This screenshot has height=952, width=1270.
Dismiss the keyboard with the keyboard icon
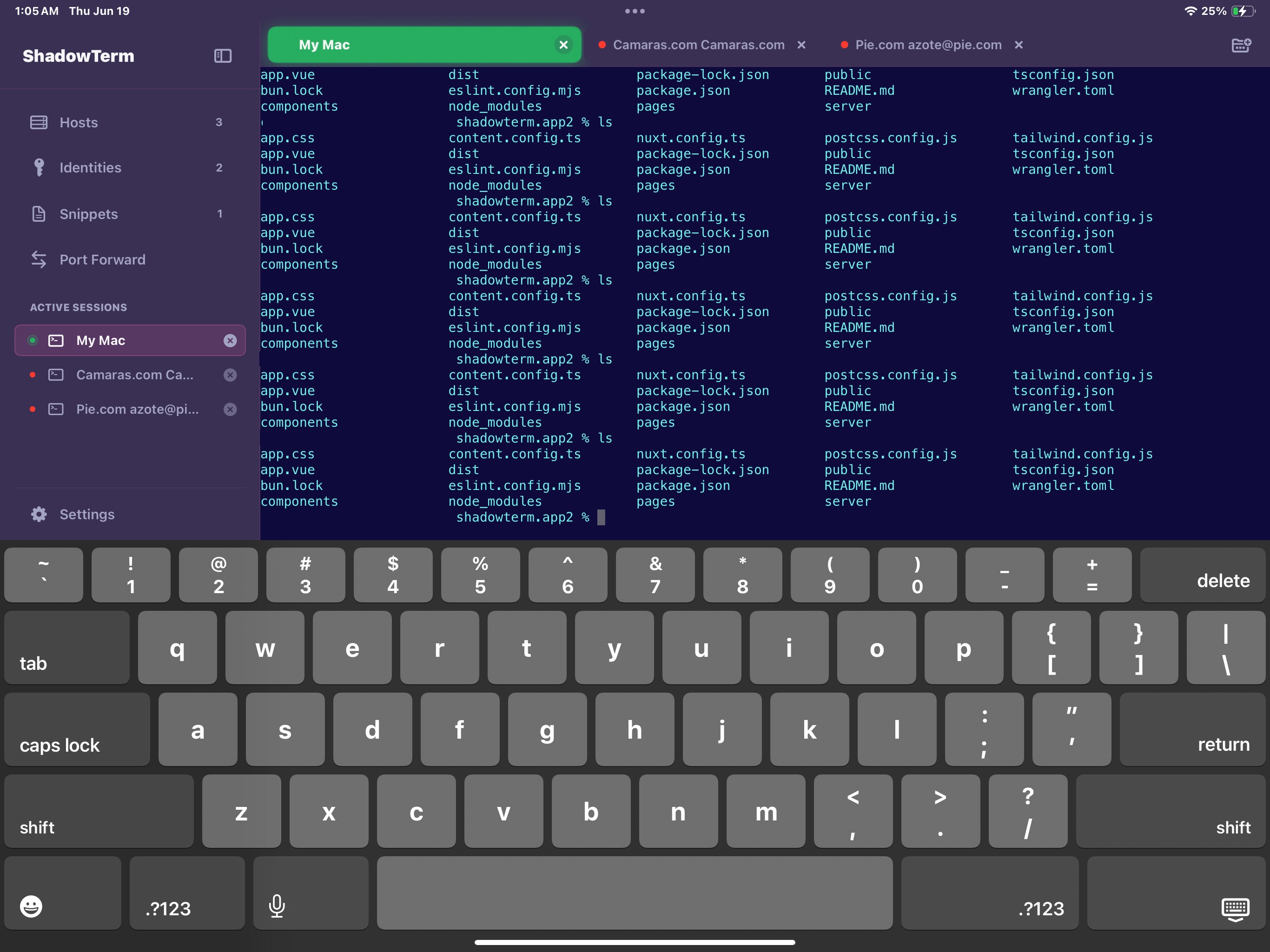1235,909
